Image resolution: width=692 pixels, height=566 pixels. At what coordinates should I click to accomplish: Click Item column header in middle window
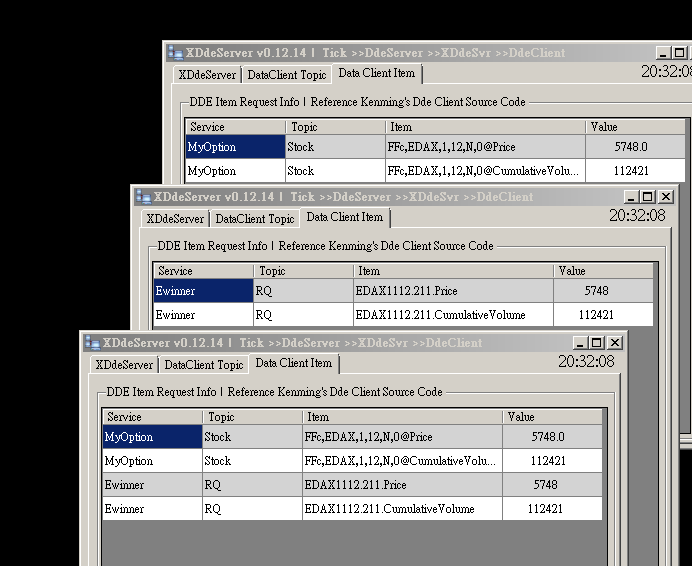point(454,271)
